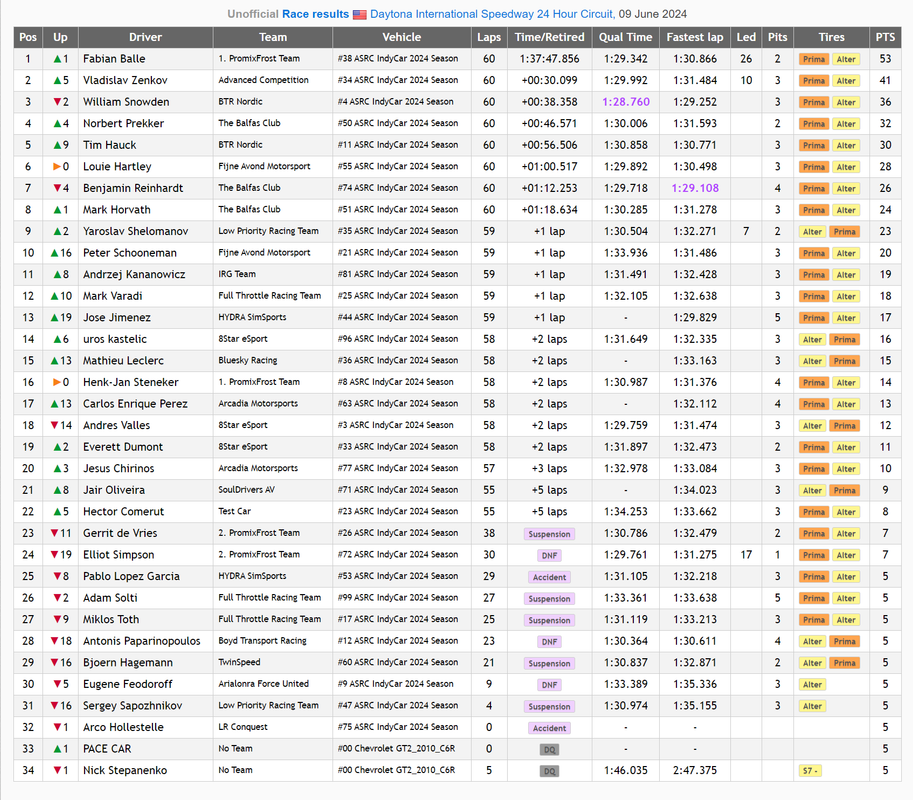Click the Prima tire badge for Fabian Balle
Screen dimensions: 913x800
click(x=813, y=59)
